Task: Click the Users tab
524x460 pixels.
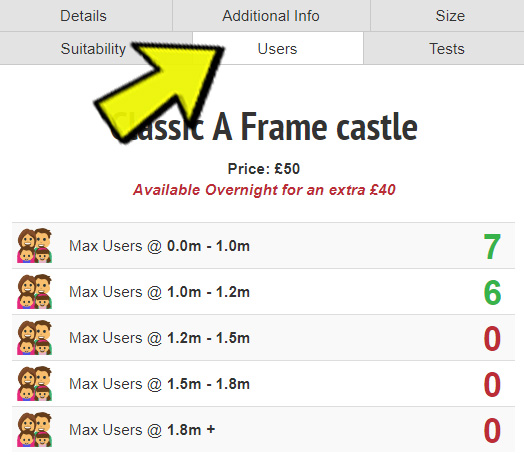Action: pyautogui.click(x=278, y=48)
